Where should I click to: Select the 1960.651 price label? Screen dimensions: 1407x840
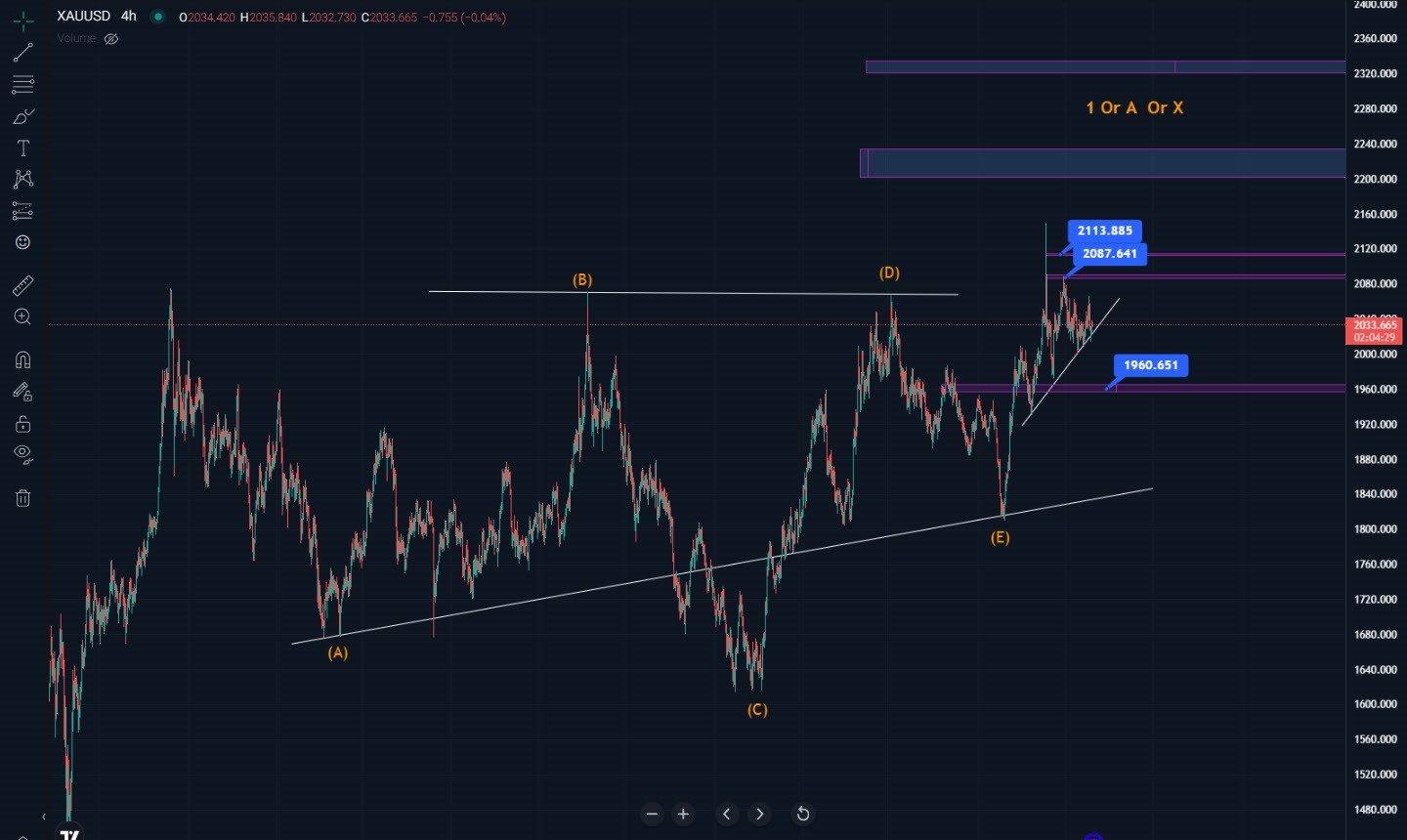(1151, 365)
